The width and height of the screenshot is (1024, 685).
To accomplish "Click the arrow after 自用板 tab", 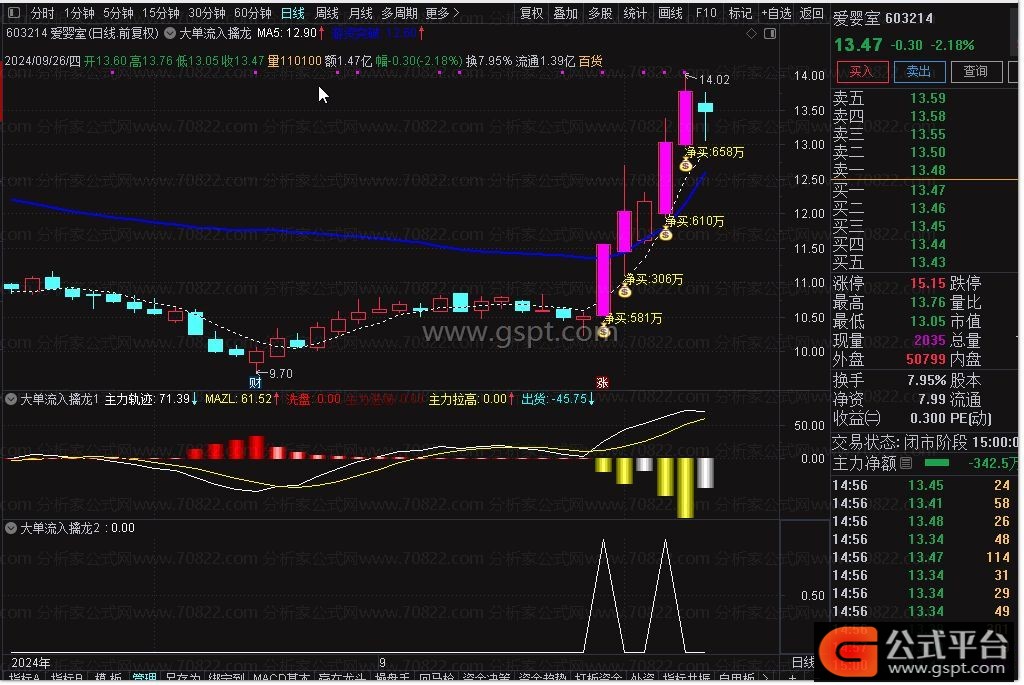I will 765,678.
